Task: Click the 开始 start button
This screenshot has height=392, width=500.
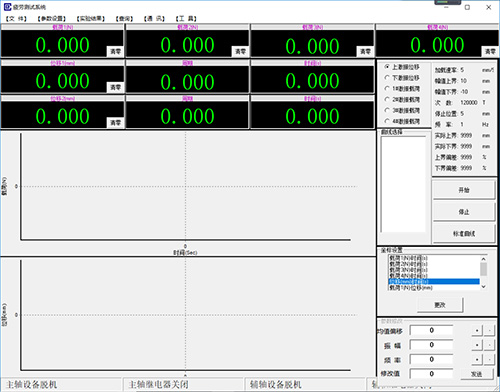Action: [464, 190]
